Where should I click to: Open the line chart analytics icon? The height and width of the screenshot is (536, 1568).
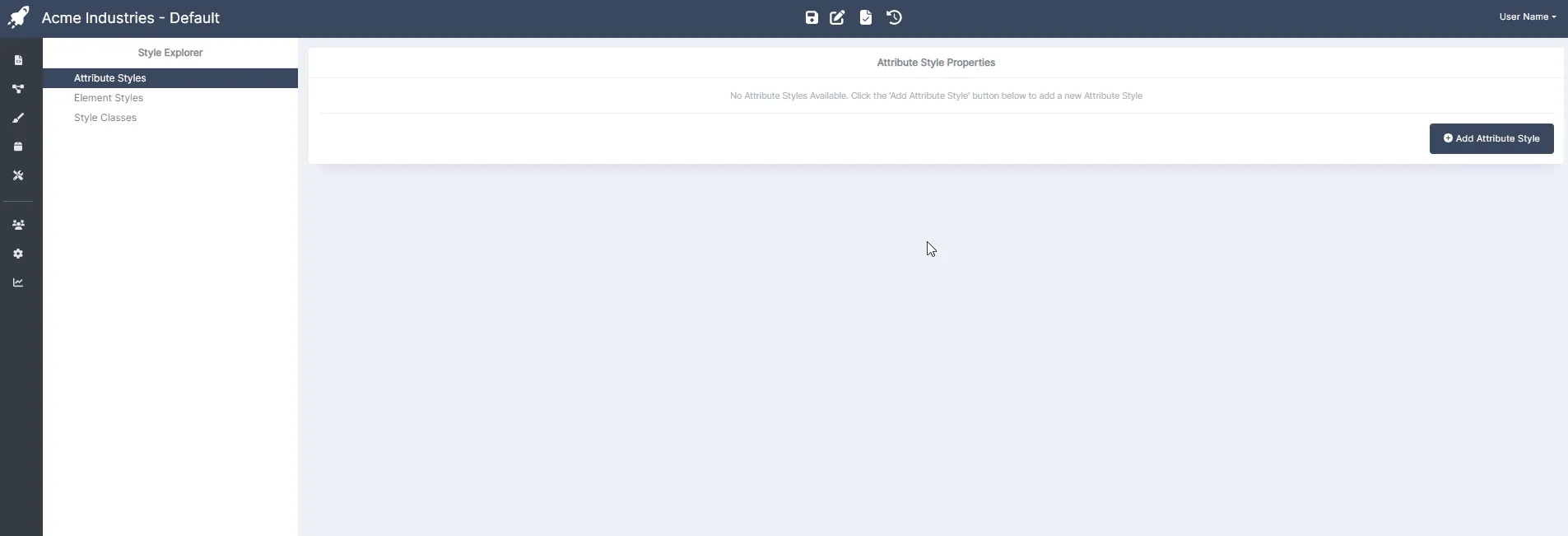coord(18,282)
